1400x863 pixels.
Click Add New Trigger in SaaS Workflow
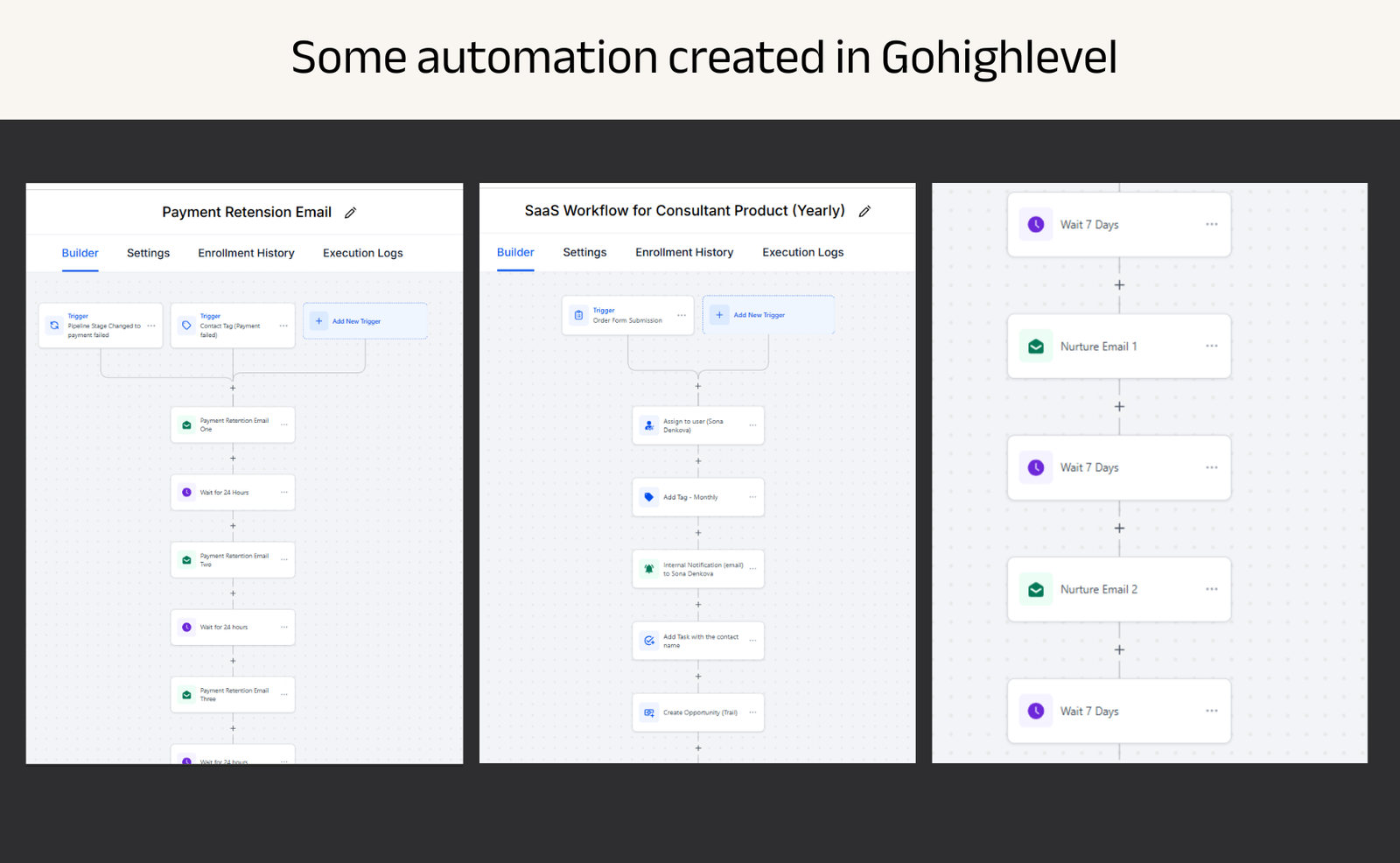(759, 315)
